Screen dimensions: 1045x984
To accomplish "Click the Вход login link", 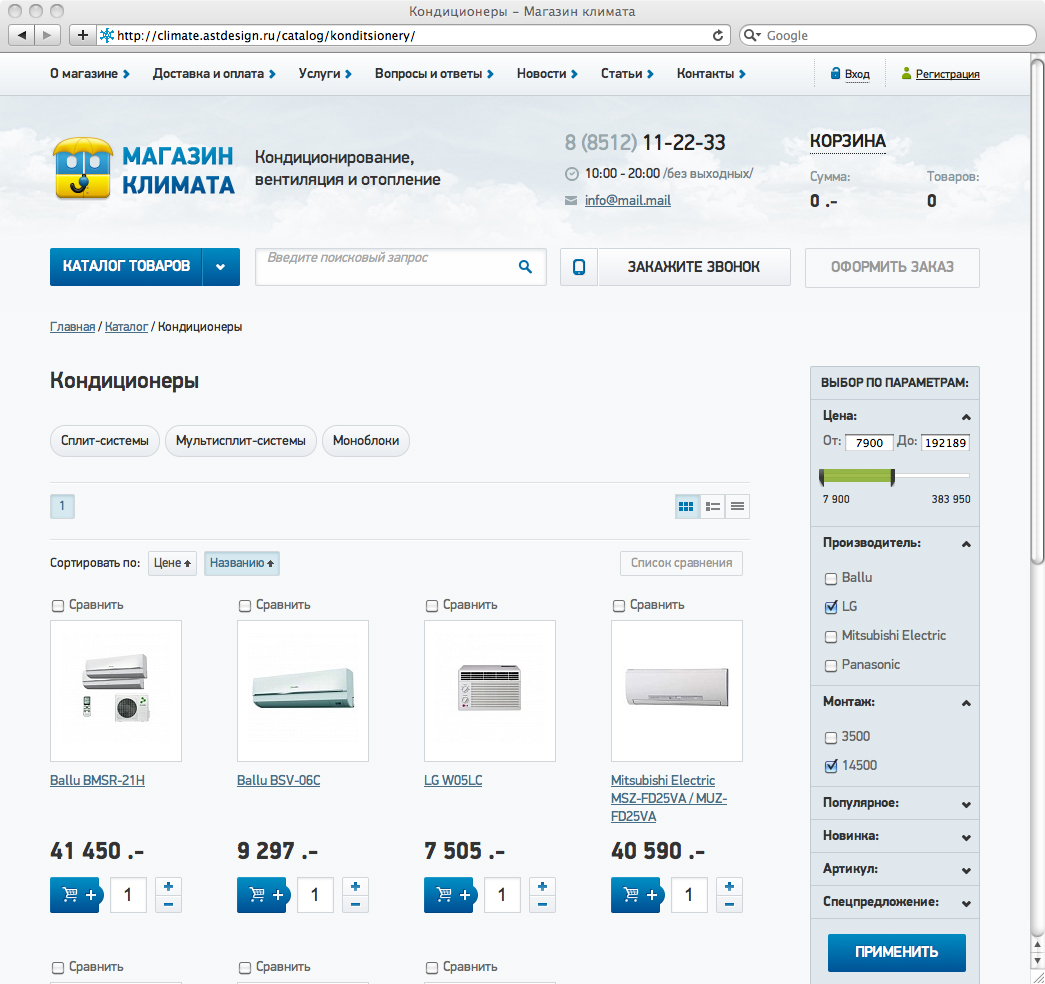I will tap(857, 74).
